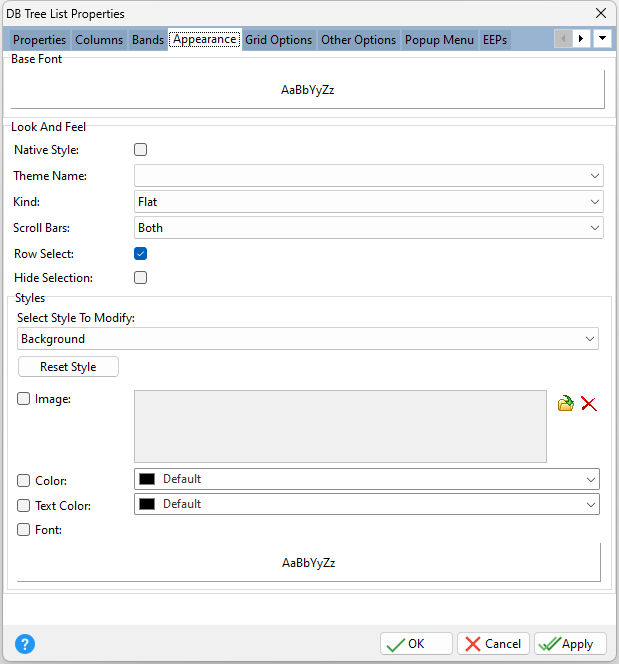Click the black Text Color swatch
This screenshot has width=619, height=664.
[147, 504]
